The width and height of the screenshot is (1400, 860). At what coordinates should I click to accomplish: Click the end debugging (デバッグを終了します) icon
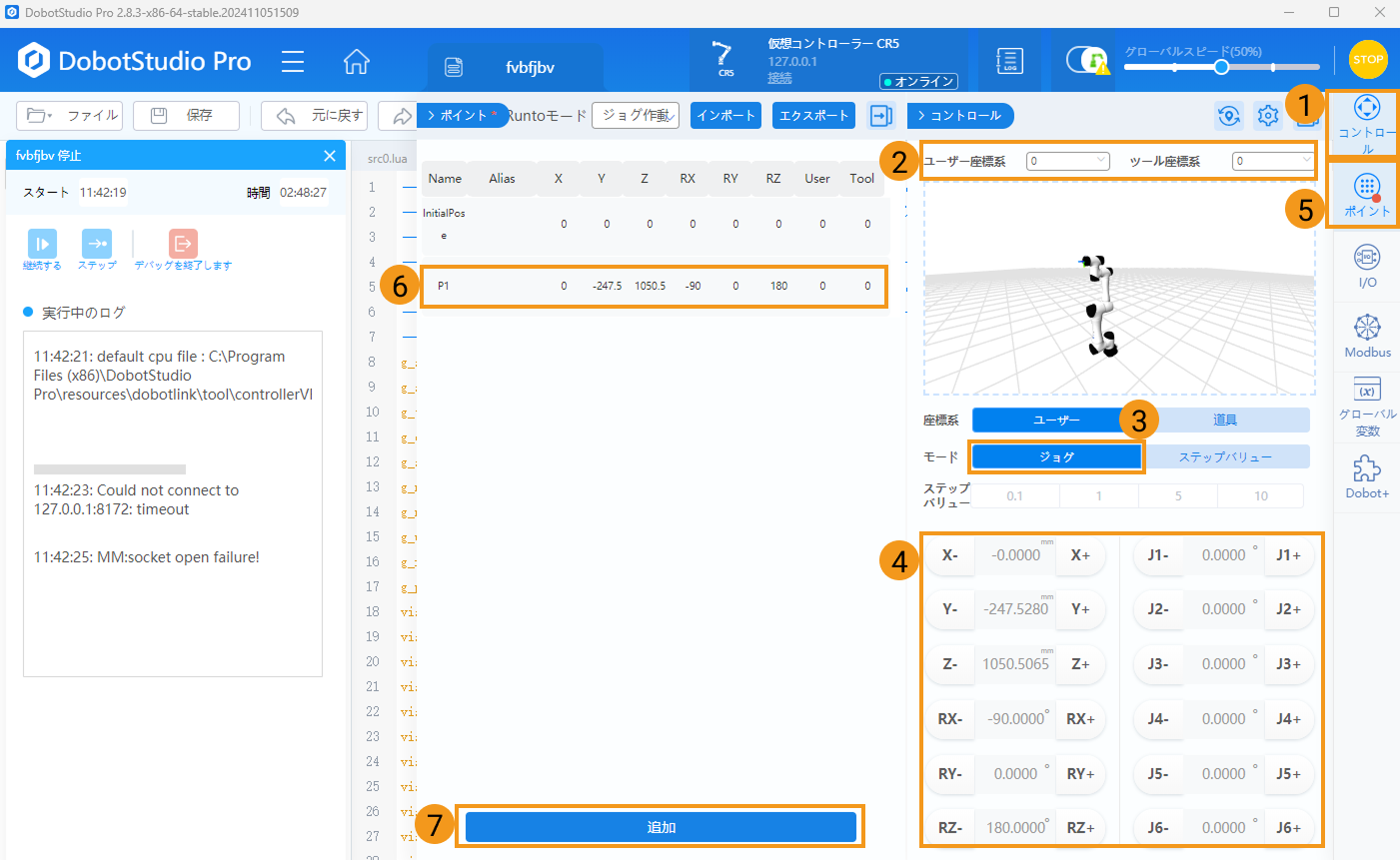click(183, 244)
